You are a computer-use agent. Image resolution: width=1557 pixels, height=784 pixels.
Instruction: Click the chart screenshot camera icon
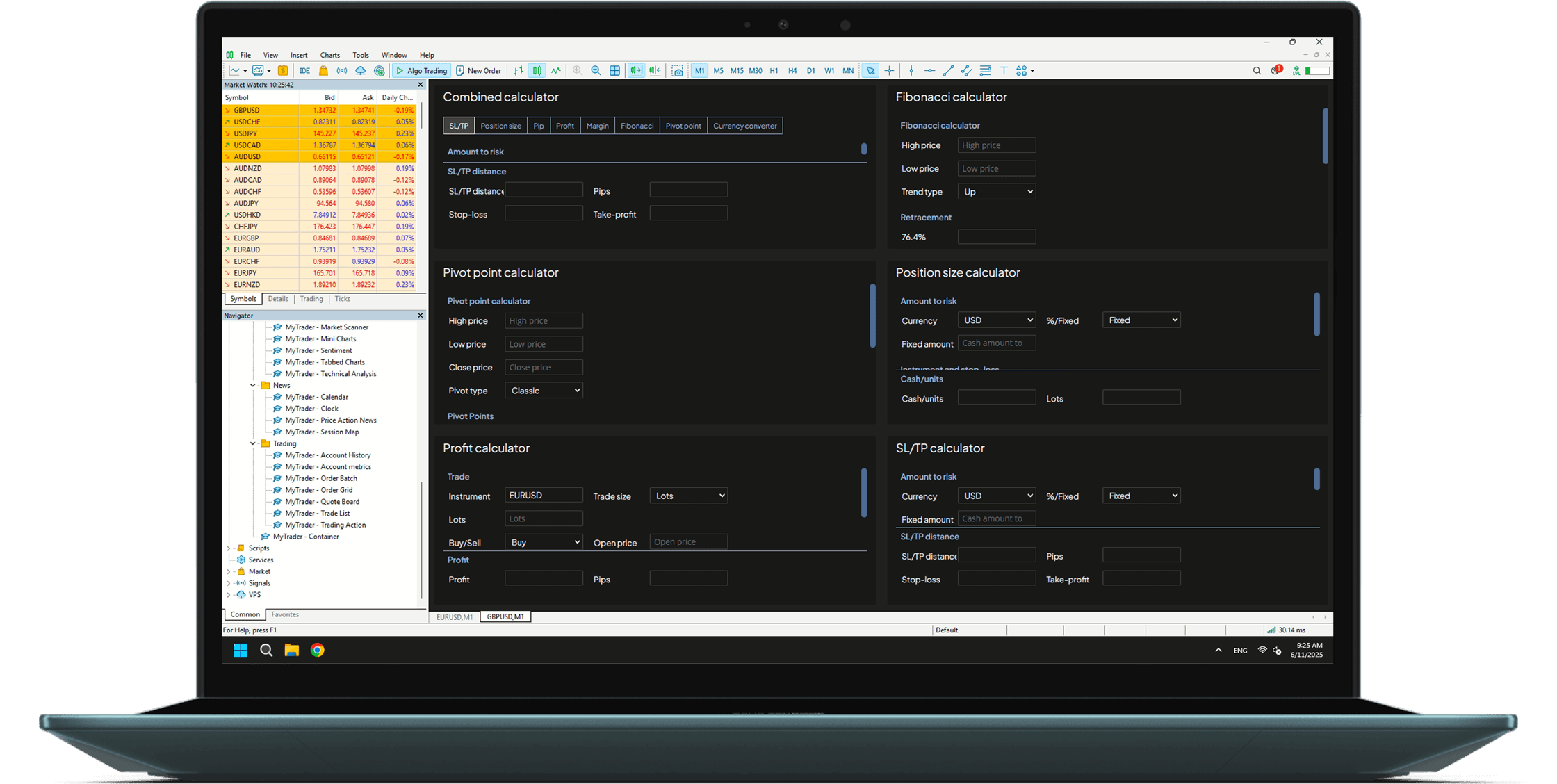click(678, 71)
